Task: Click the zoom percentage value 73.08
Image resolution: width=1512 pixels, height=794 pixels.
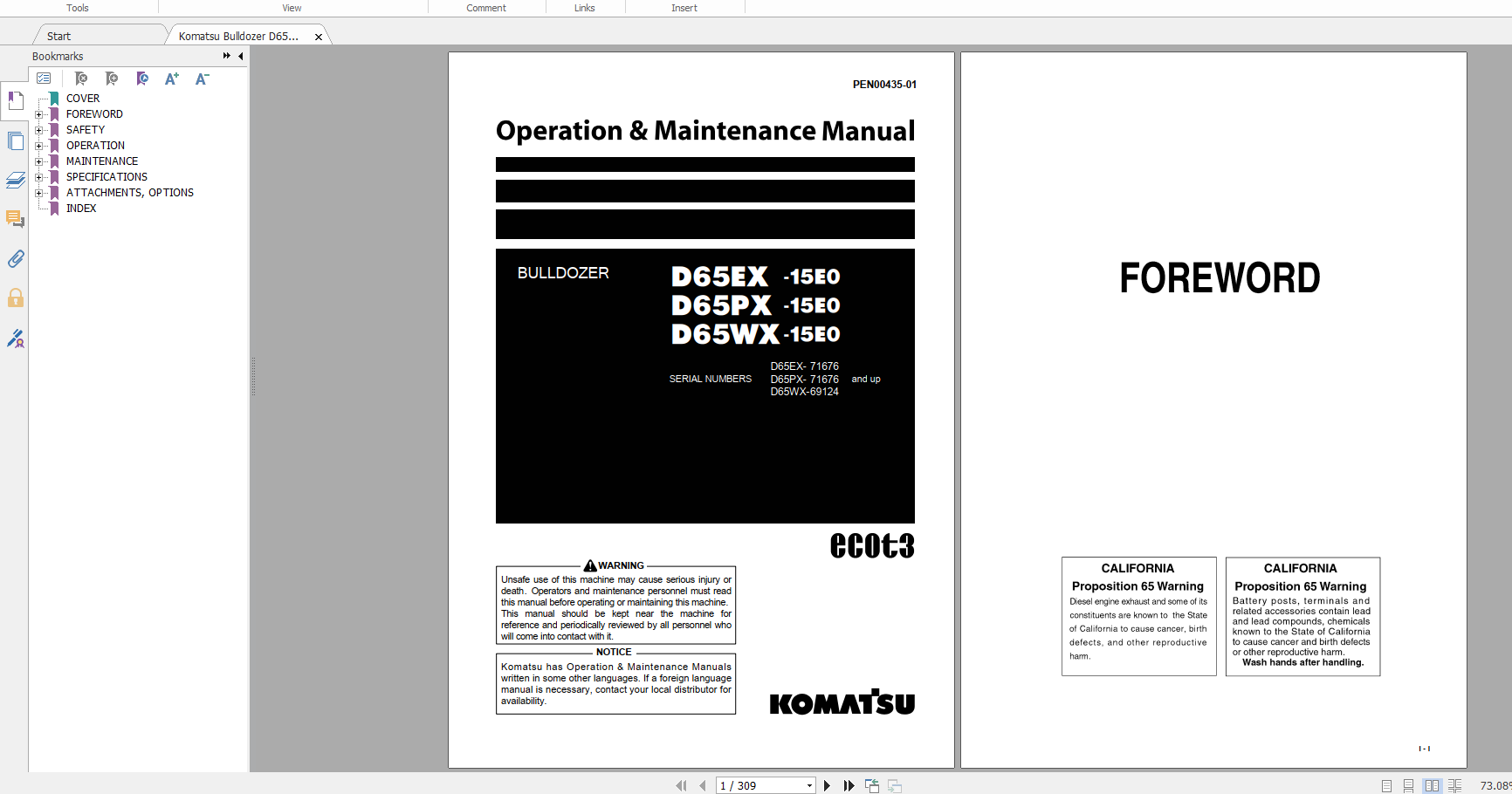Action: [x=1495, y=785]
